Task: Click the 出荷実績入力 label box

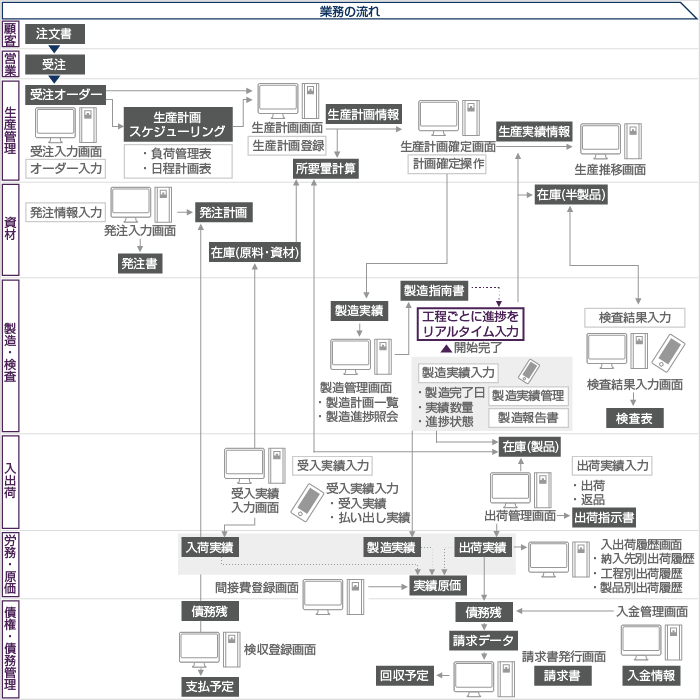Action: (x=612, y=466)
